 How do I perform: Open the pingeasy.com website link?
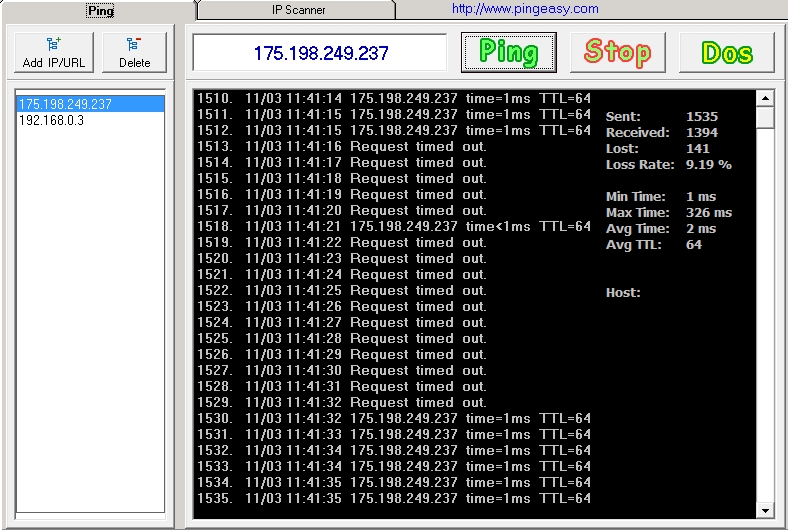click(525, 9)
